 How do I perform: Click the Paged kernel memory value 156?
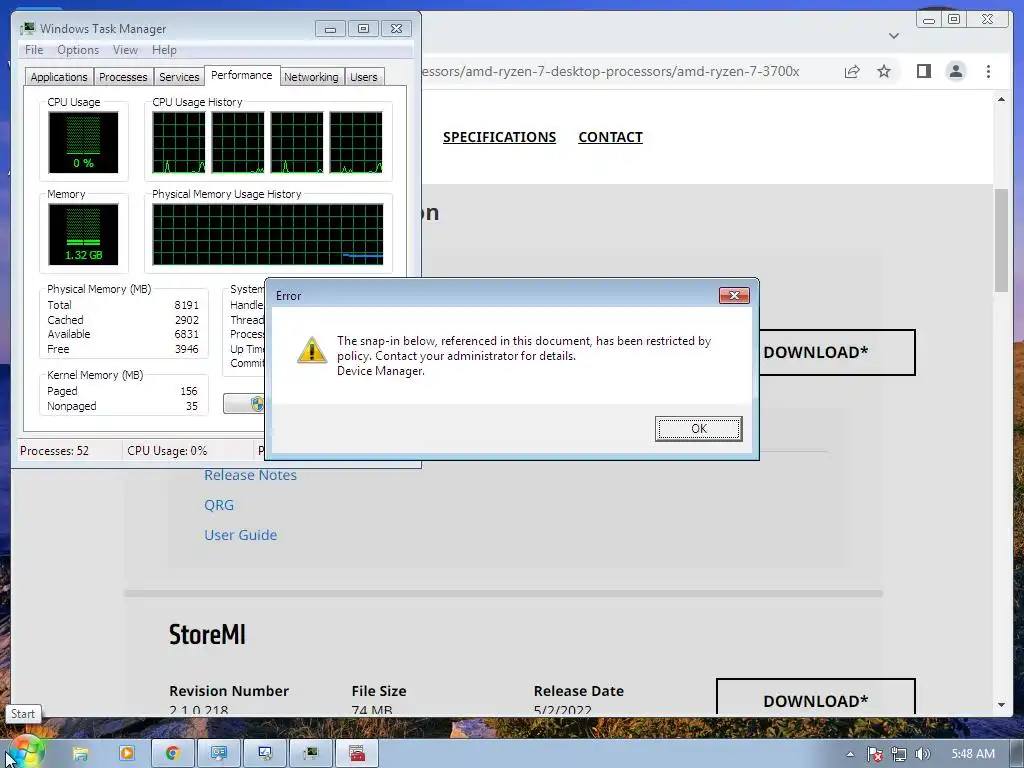pos(189,391)
